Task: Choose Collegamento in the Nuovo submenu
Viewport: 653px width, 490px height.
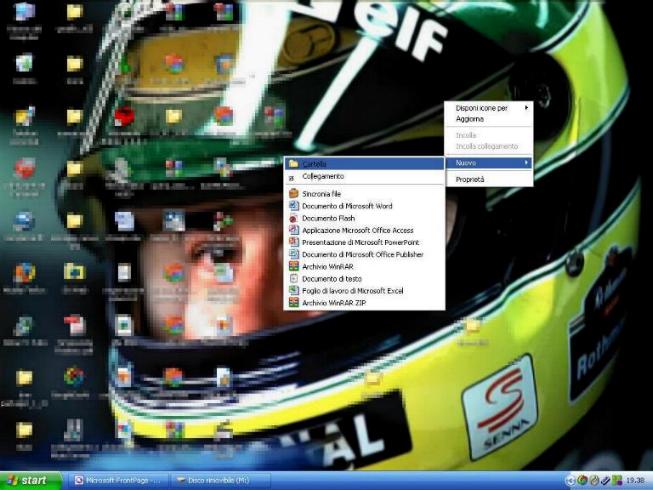Action: (x=364, y=177)
